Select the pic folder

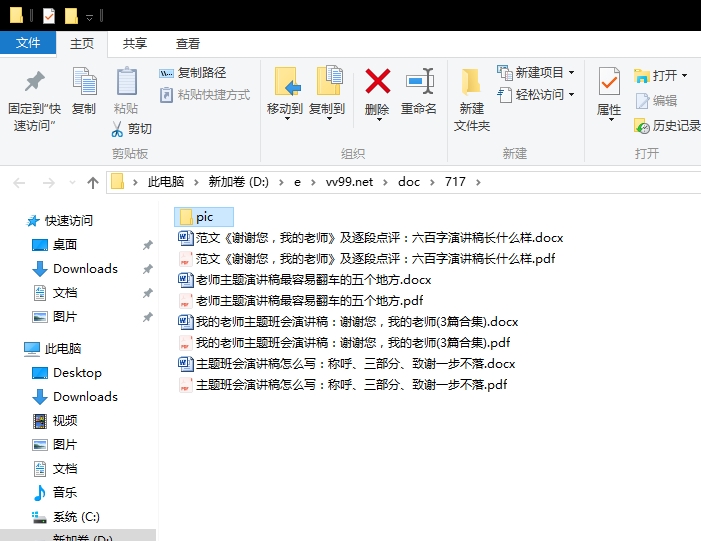(x=204, y=217)
